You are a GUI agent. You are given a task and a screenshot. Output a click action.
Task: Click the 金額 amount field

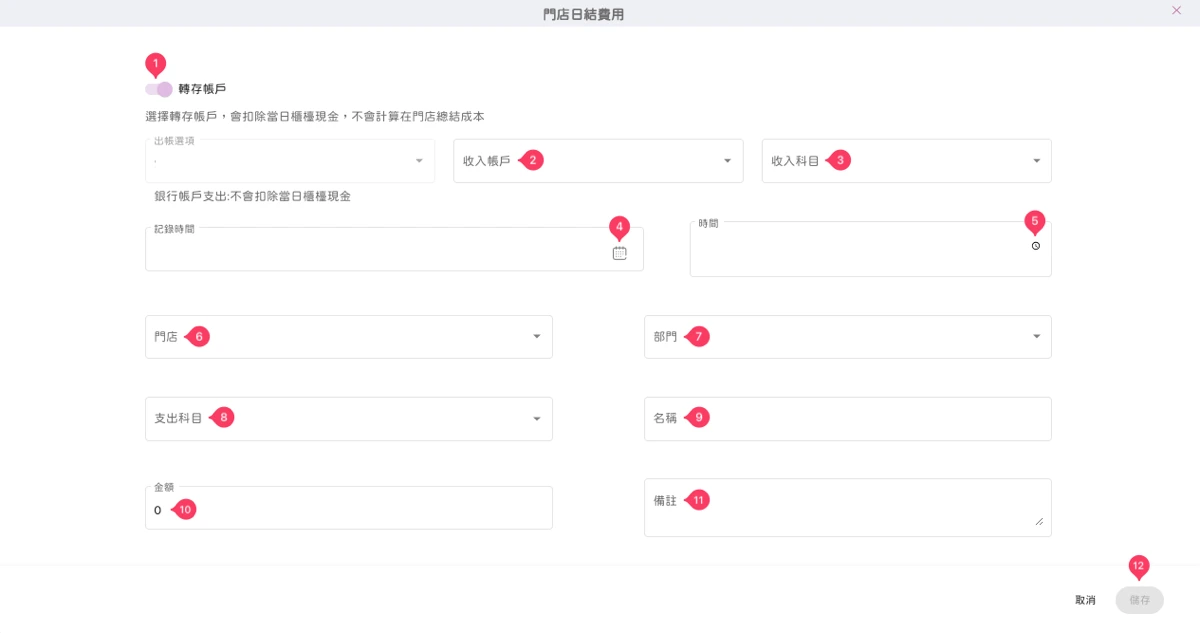tap(349, 508)
